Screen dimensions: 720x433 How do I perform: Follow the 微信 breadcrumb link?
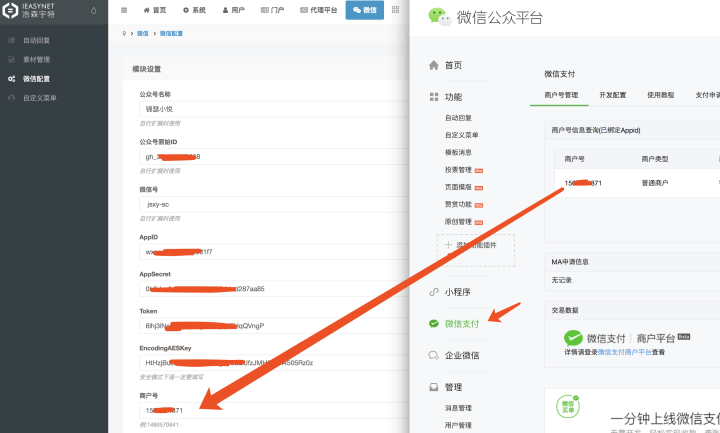point(143,34)
